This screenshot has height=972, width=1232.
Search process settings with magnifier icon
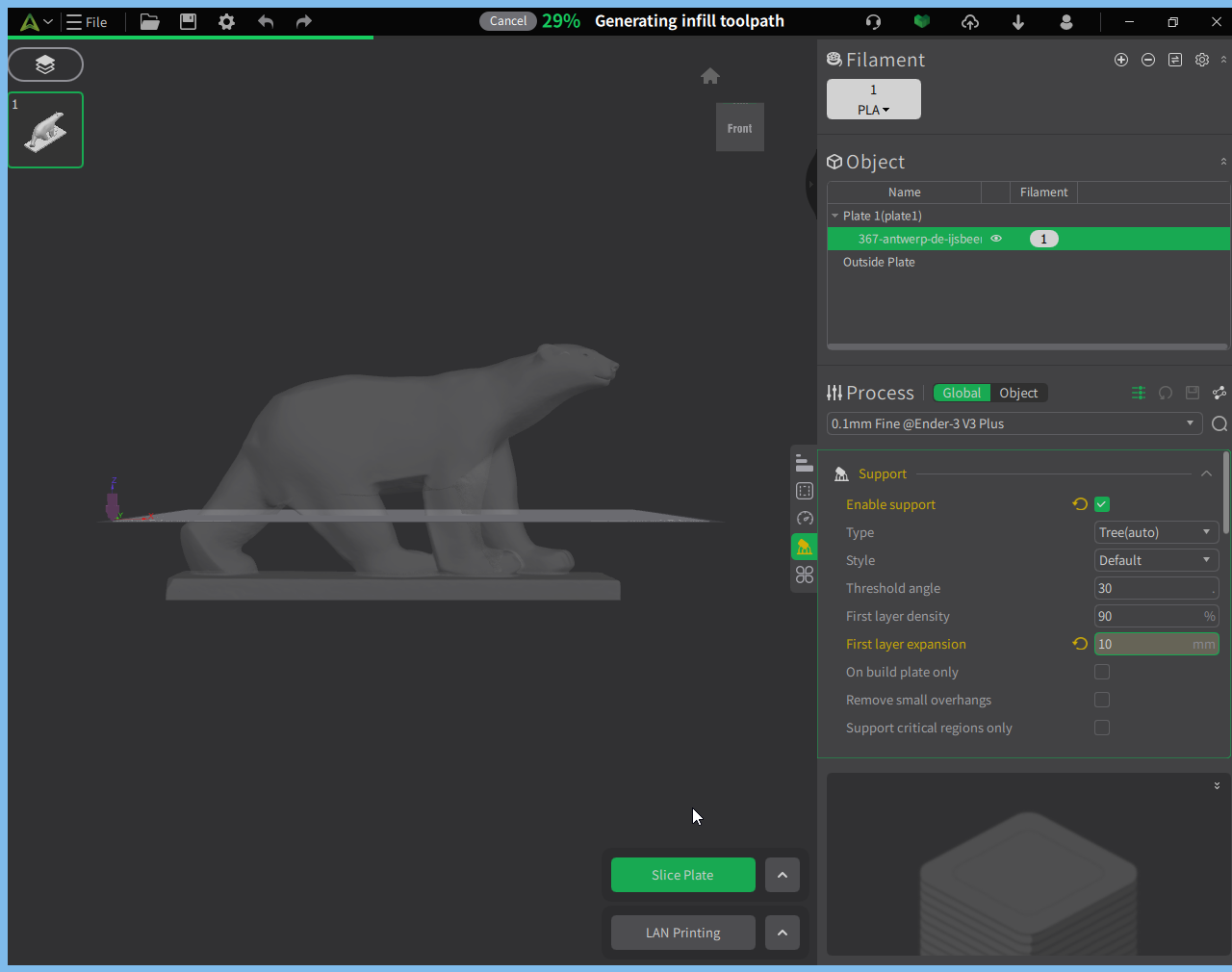[x=1219, y=424]
